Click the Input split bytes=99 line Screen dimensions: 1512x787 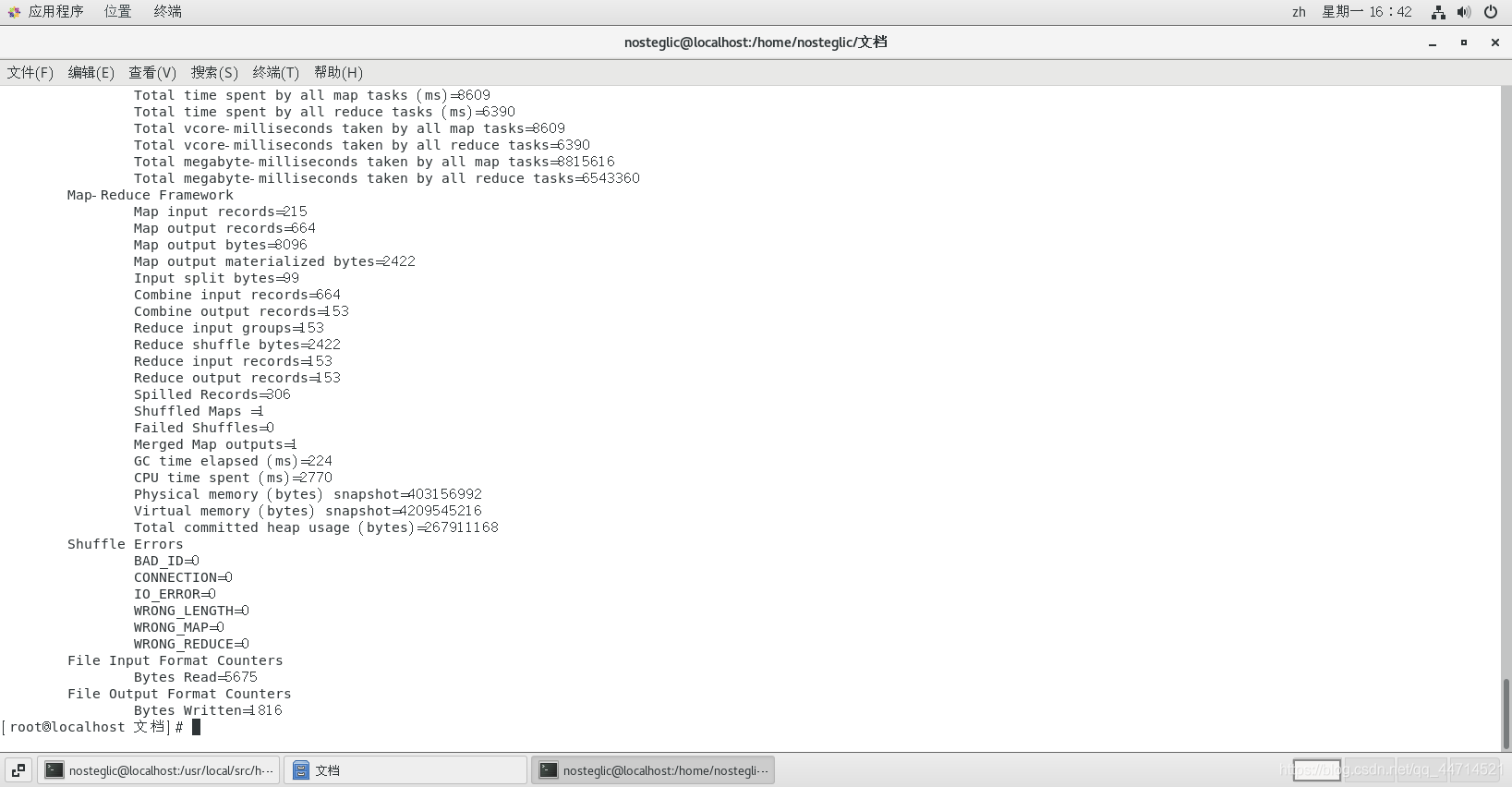pyautogui.click(x=216, y=278)
